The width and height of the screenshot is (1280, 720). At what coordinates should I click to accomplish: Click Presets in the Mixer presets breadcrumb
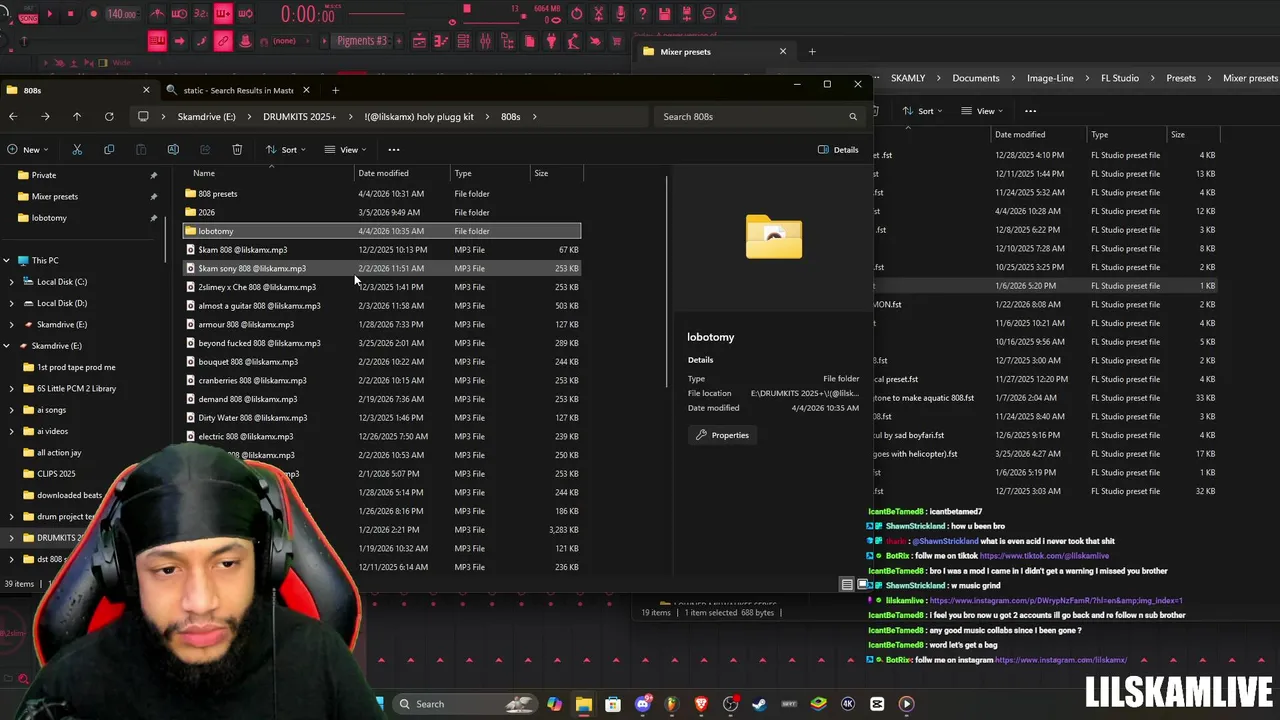[x=1181, y=78]
